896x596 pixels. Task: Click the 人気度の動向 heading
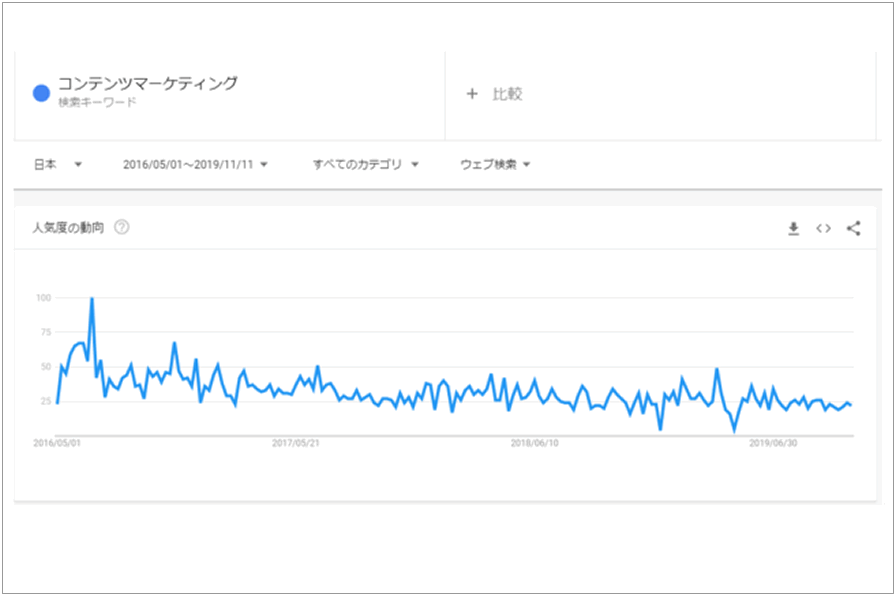coord(68,228)
